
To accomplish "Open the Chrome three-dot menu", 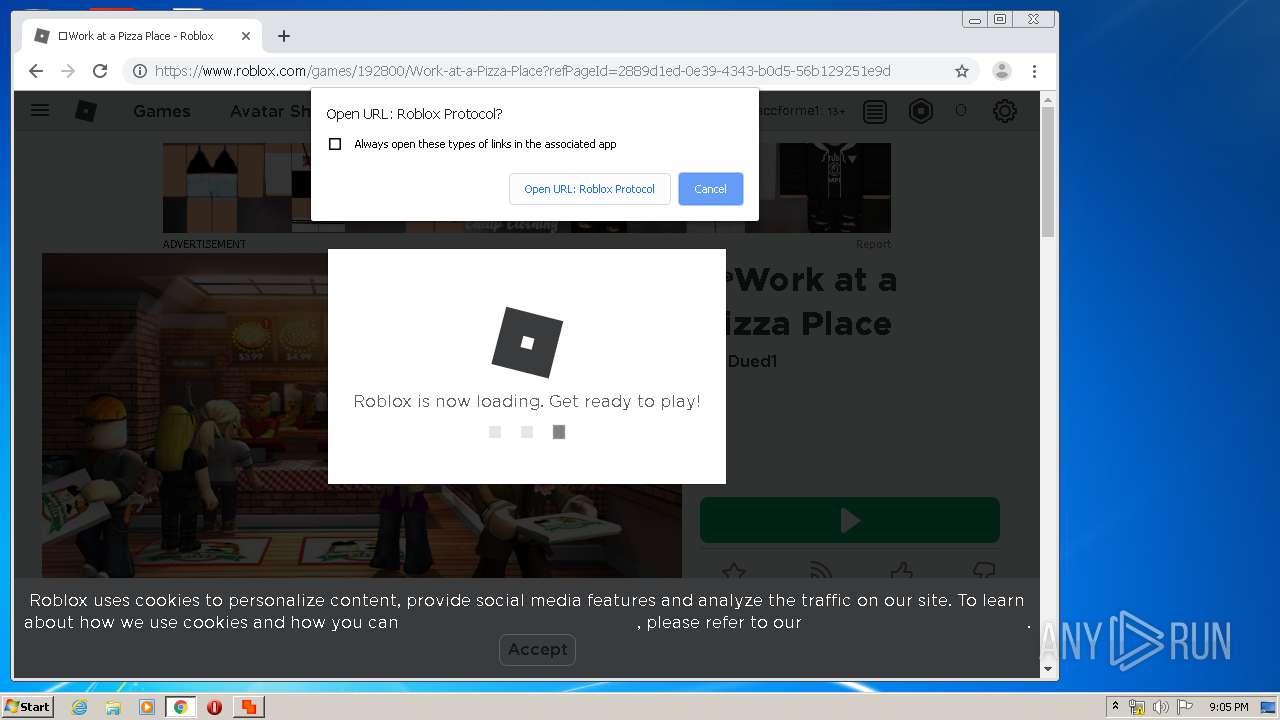I will 1034,71.
